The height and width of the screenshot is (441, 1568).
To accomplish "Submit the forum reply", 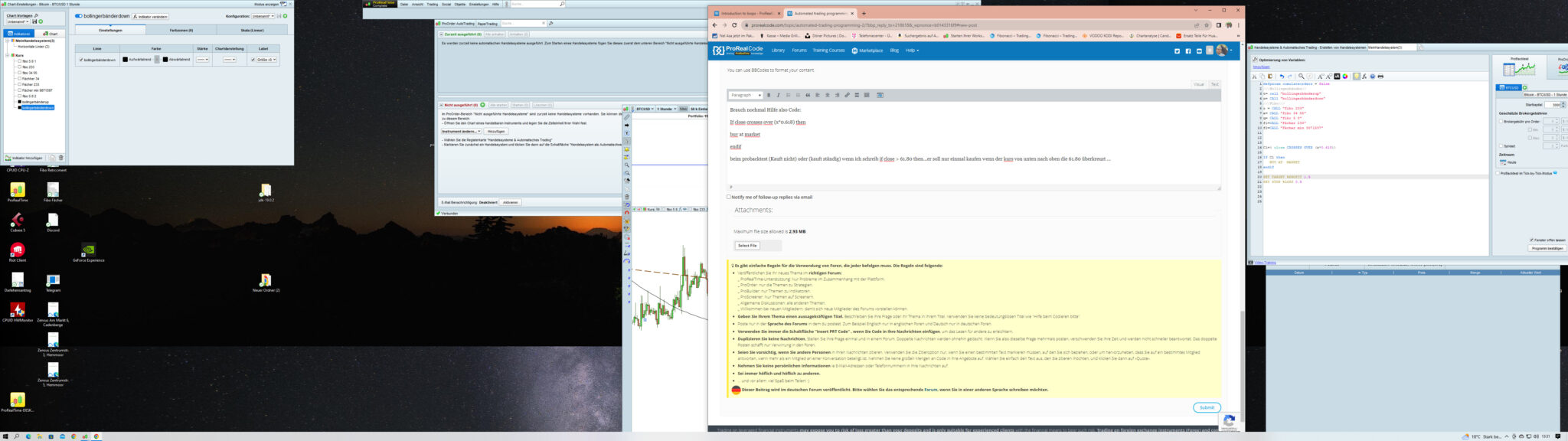I will point(1207,407).
